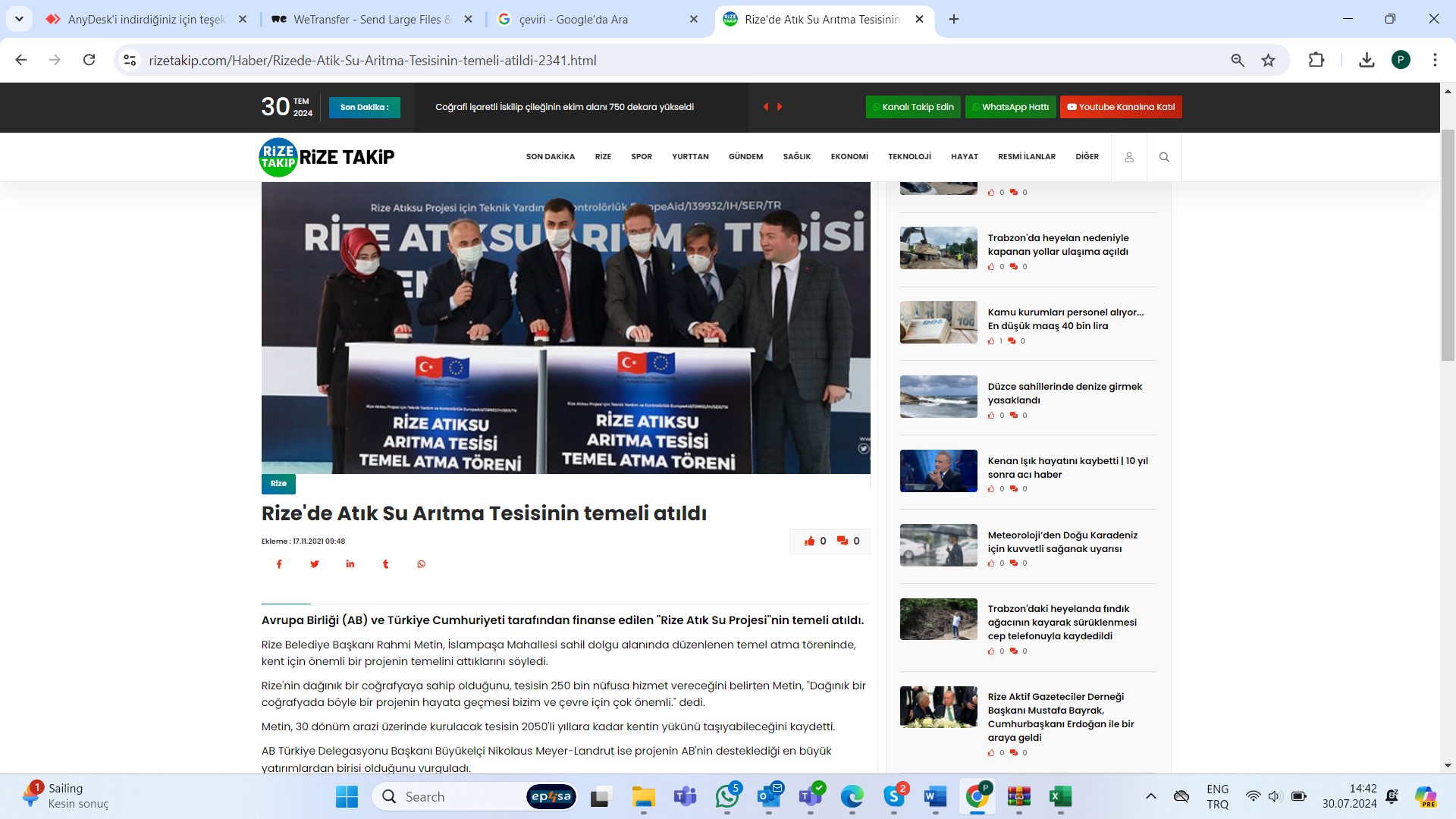Click taskbar Search box
This screenshot has height=819, width=1456.
tap(475, 796)
